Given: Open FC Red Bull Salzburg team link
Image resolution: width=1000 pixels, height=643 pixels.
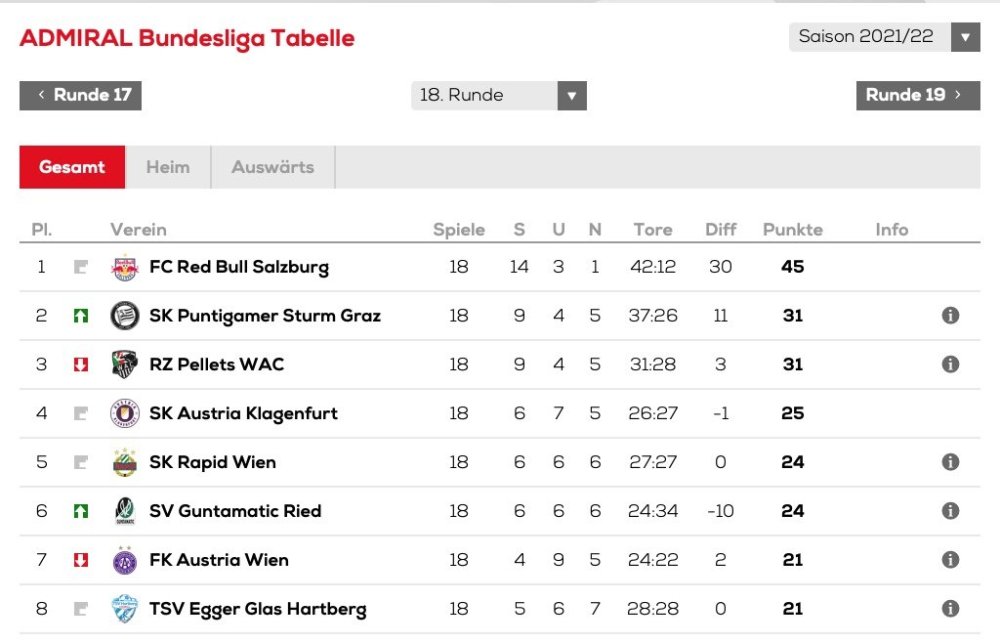Looking at the screenshot, I should pyautogui.click(x=238, y=267).
